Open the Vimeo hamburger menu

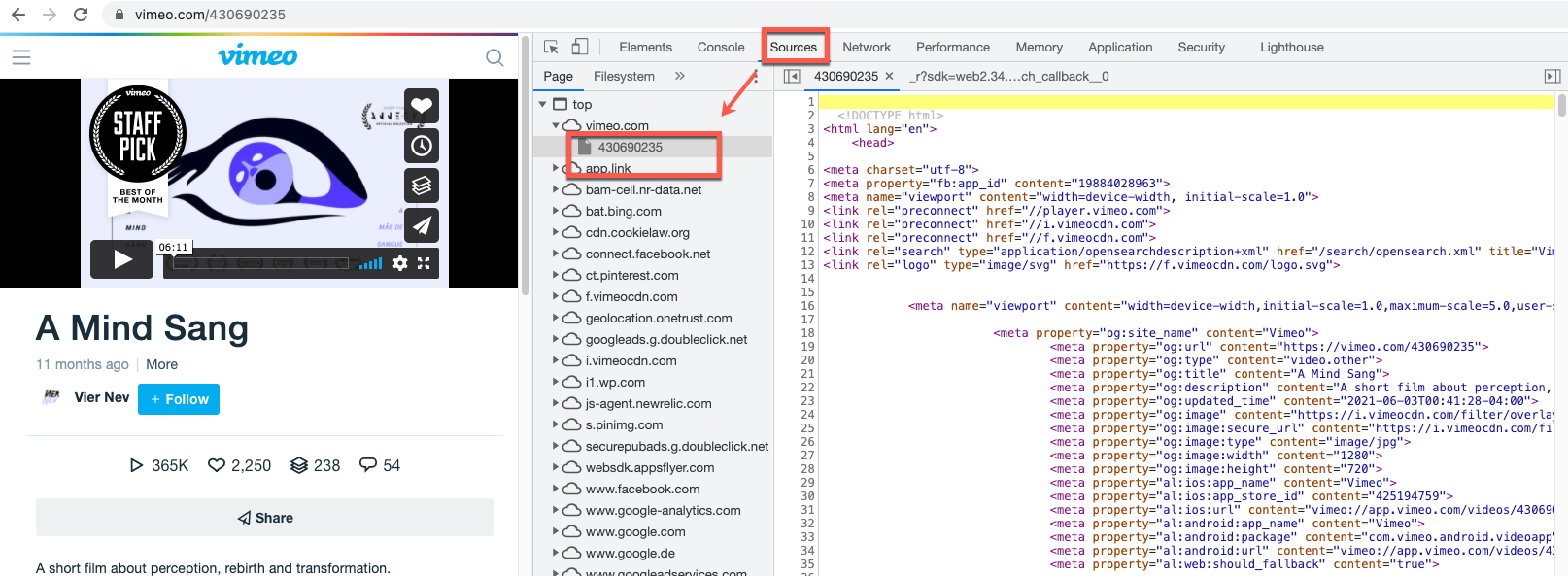coord(21,57)
